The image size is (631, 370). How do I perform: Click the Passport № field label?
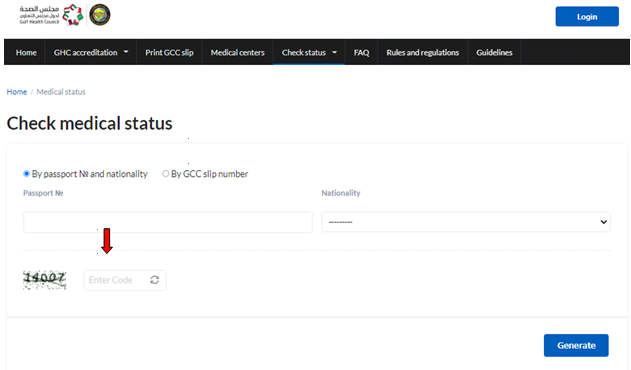(43, 193)
